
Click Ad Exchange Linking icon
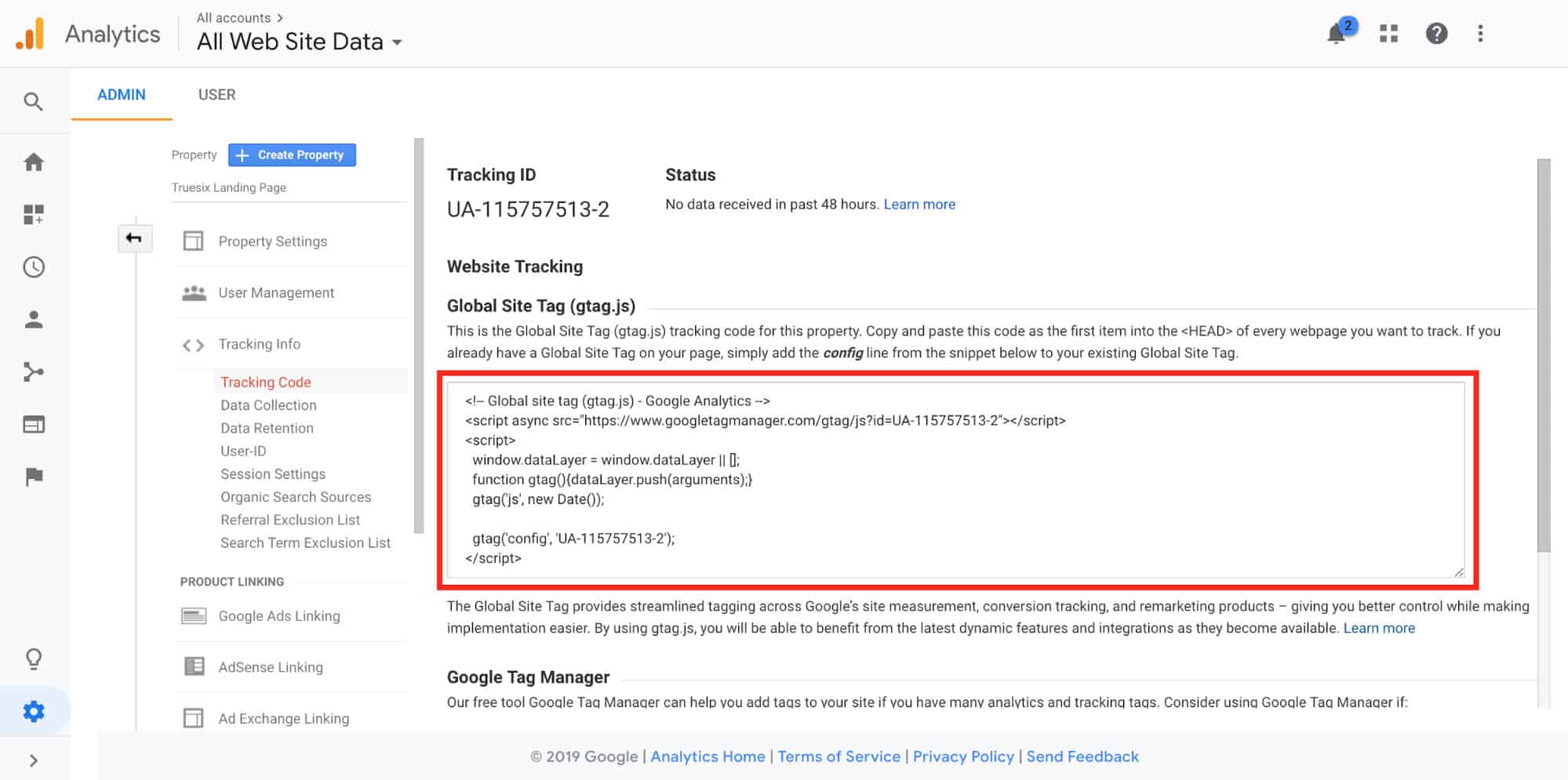(x=193, y=718)
